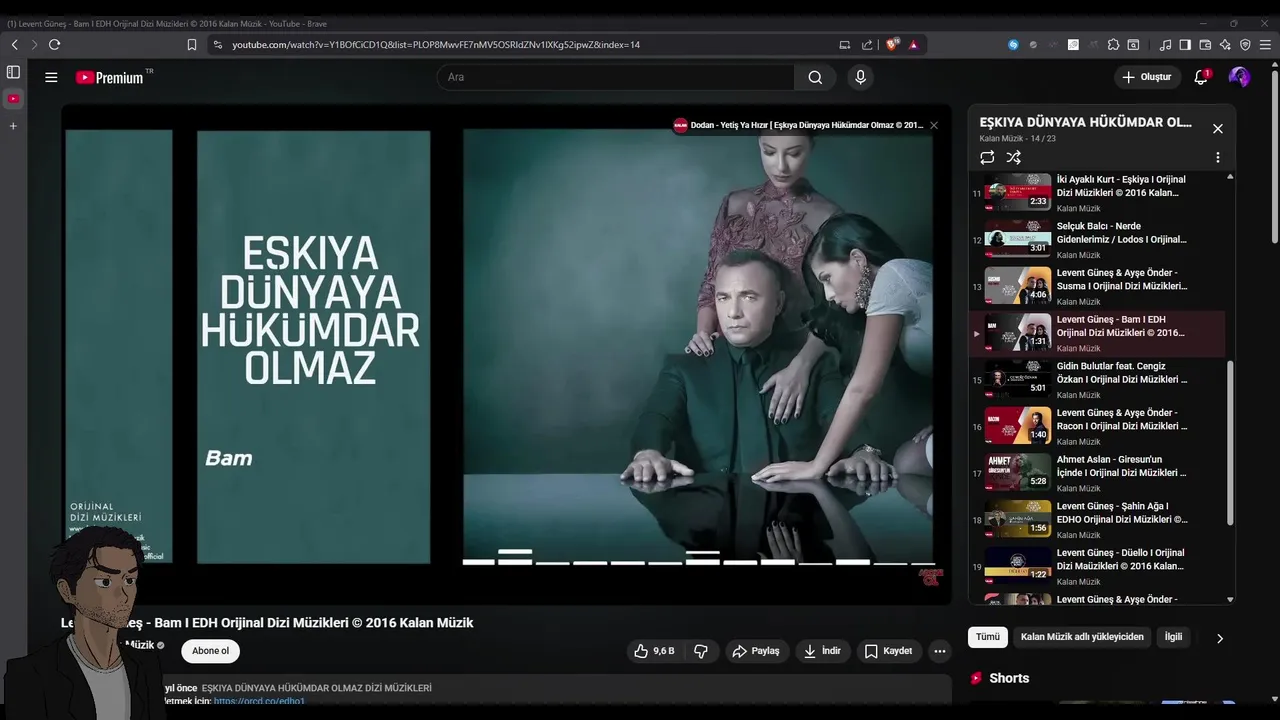Screen dimensions: 1280x720
Task: Open playlist three-dot options menu
Action: pos(1217,157)
